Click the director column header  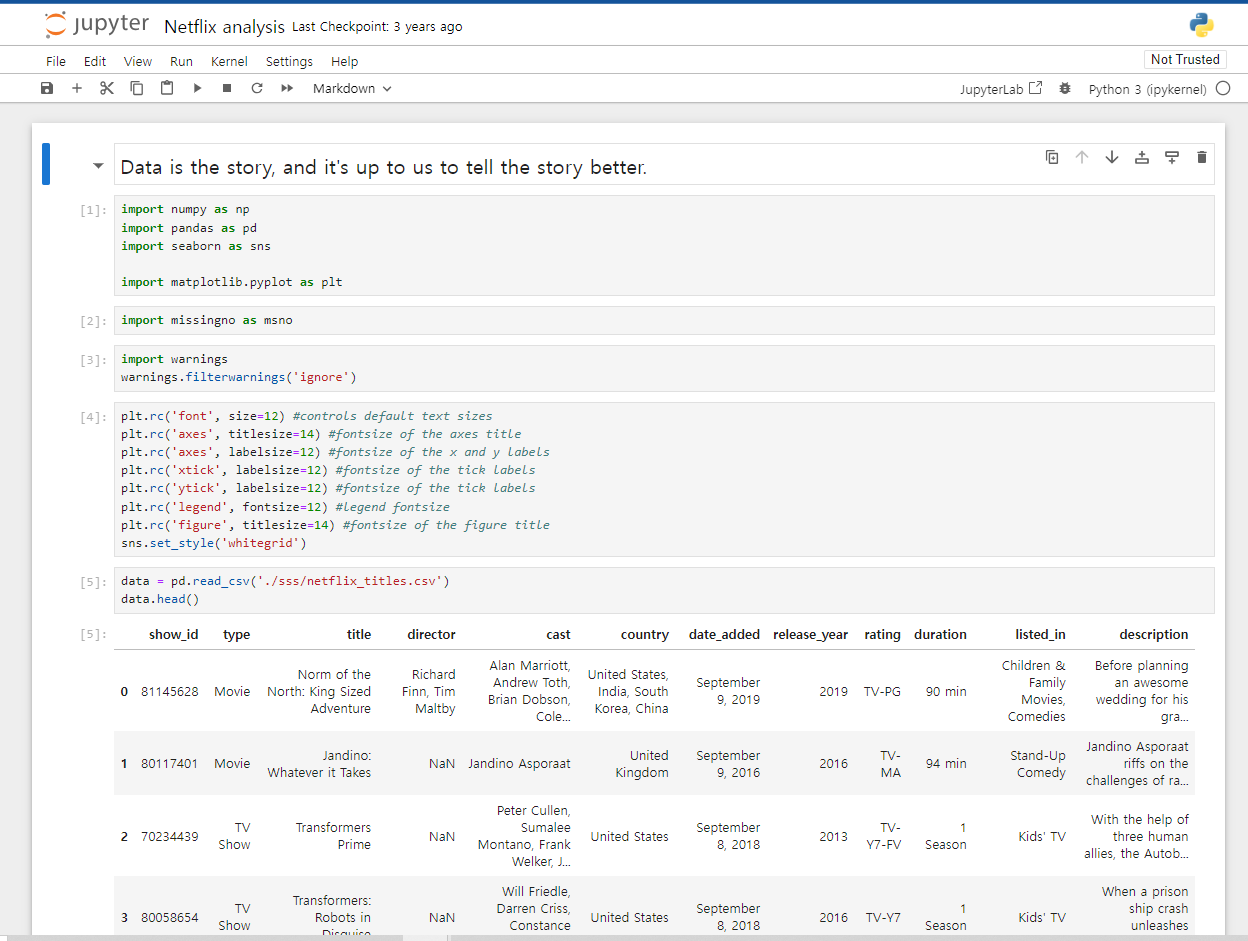tap(431, 634)
